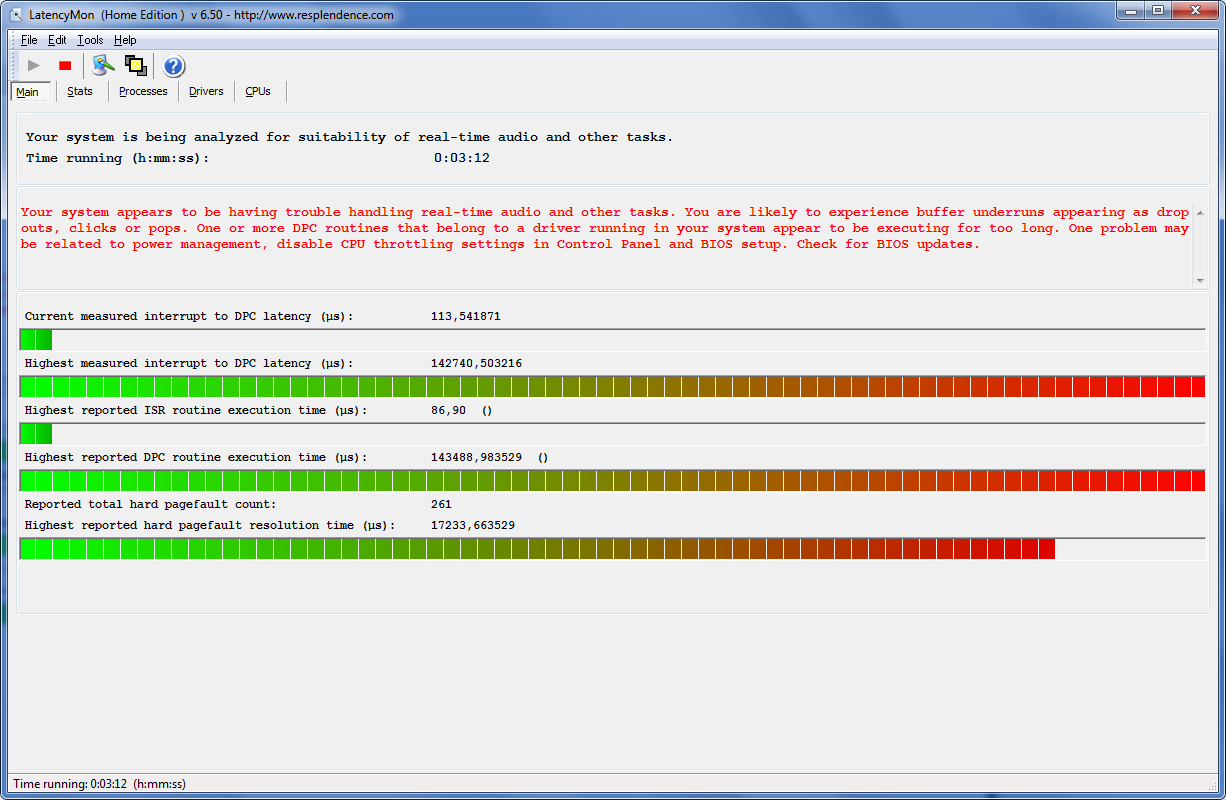Image resolution: width=1226 pixels, height=800 pixels.
Task: Click the 'Reported total hard pagefault count' label
Action: click(150, 504)
